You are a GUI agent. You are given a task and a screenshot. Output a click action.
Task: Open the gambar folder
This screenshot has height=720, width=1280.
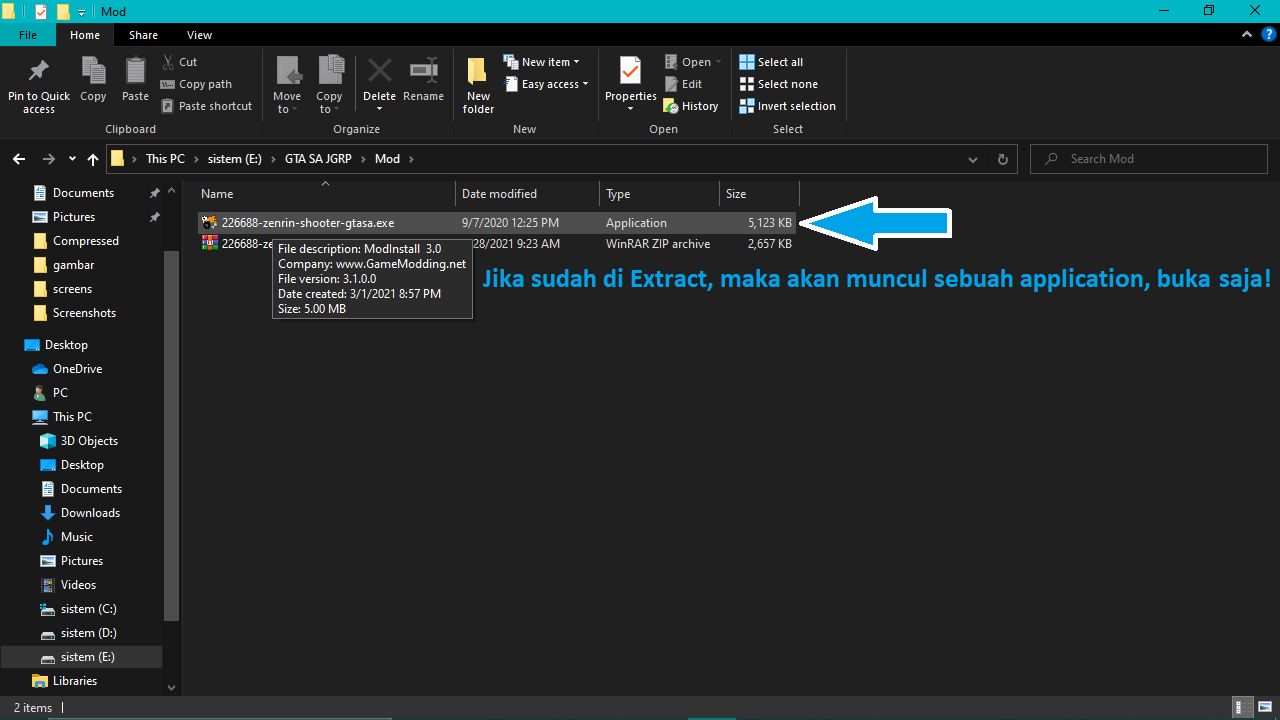point(73,265)
